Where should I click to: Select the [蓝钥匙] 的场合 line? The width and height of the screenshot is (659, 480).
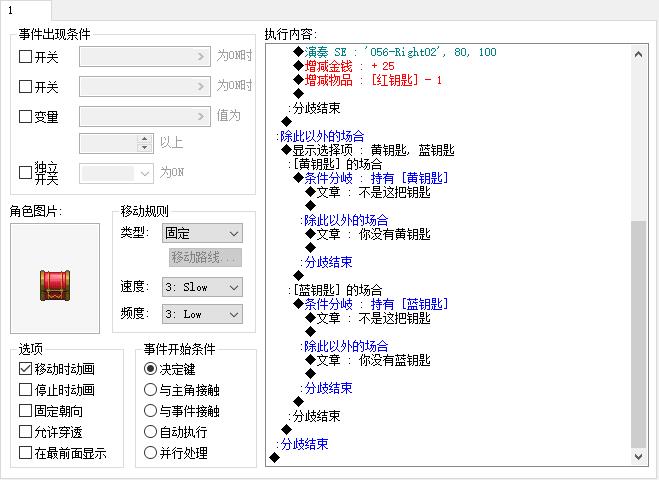click(x=337, y=290)
